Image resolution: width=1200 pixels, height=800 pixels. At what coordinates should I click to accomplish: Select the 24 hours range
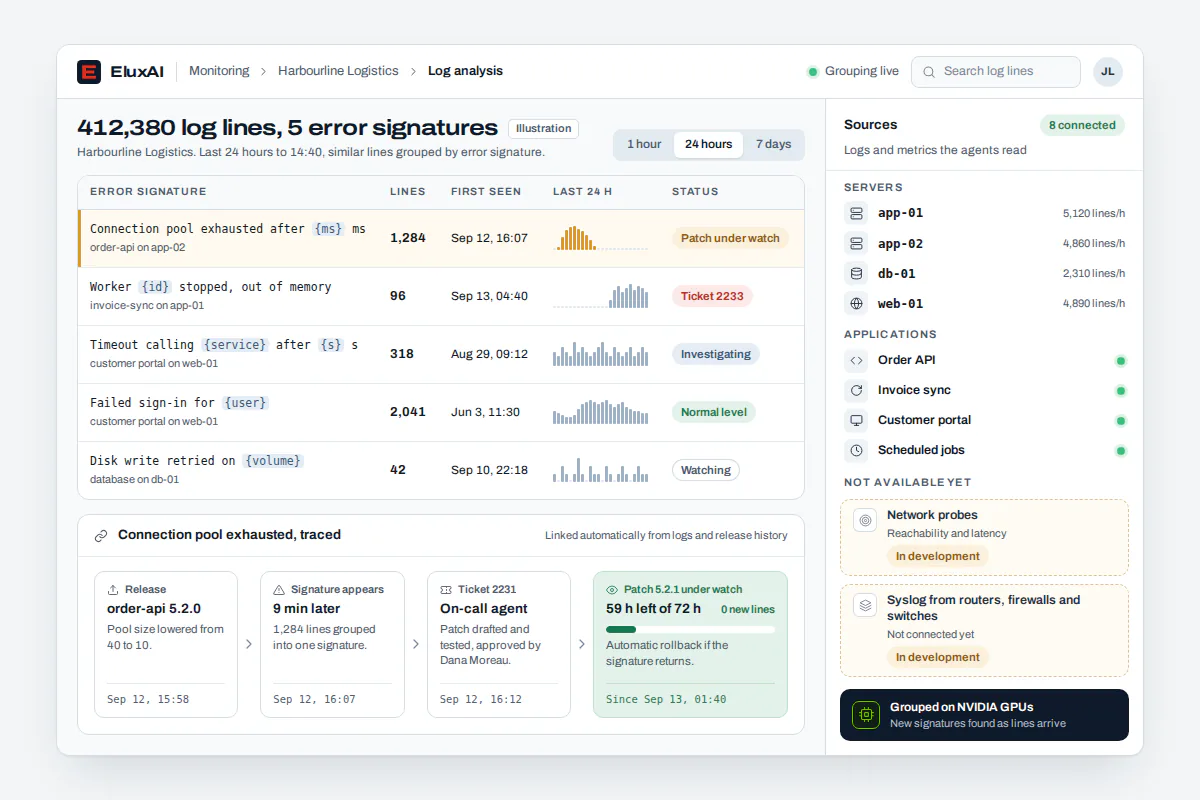(x=708, y=144)
